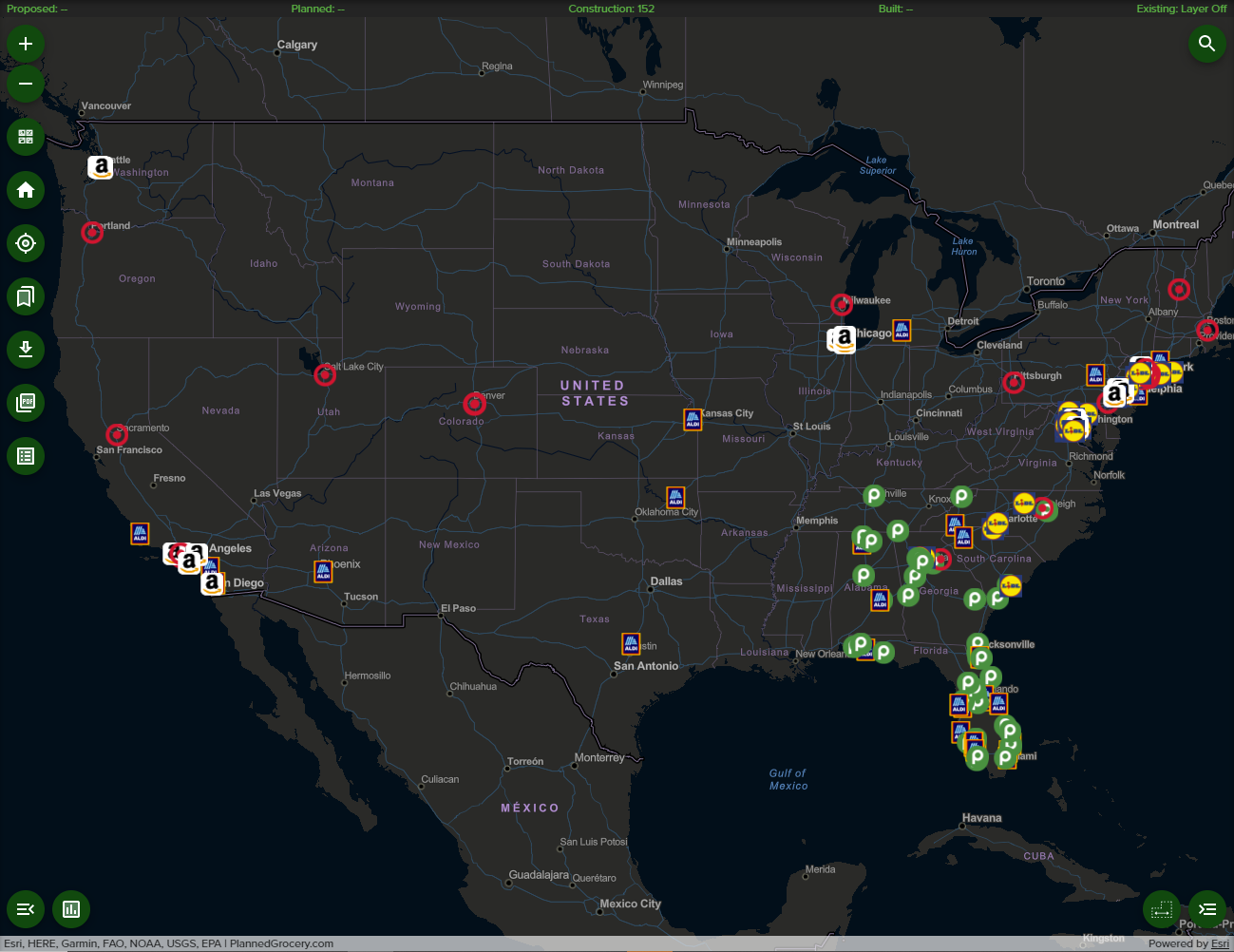Select the Amazon marker at Chicago
1234x952 pixels.
(844, 339)
